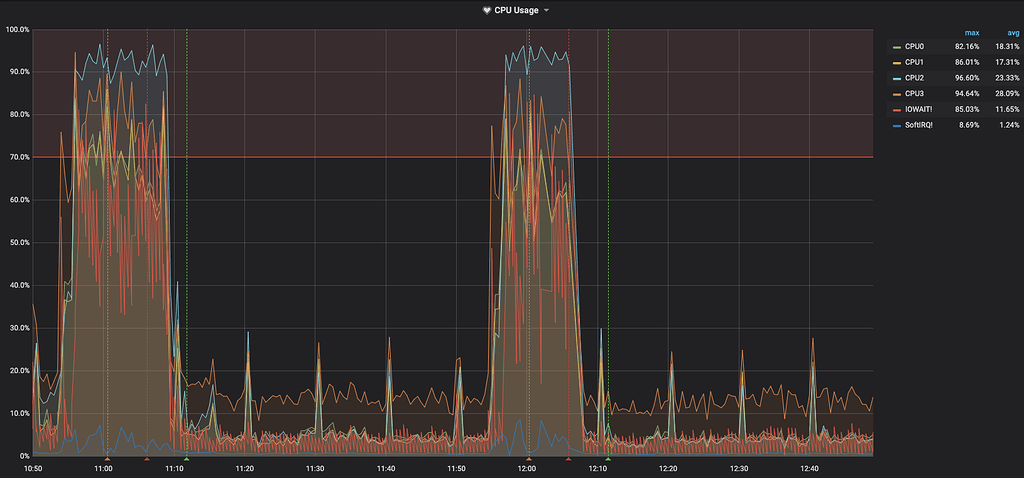Toggle the IOWAIT! series in the legend
1024x478 pixels.
point(918,109)
